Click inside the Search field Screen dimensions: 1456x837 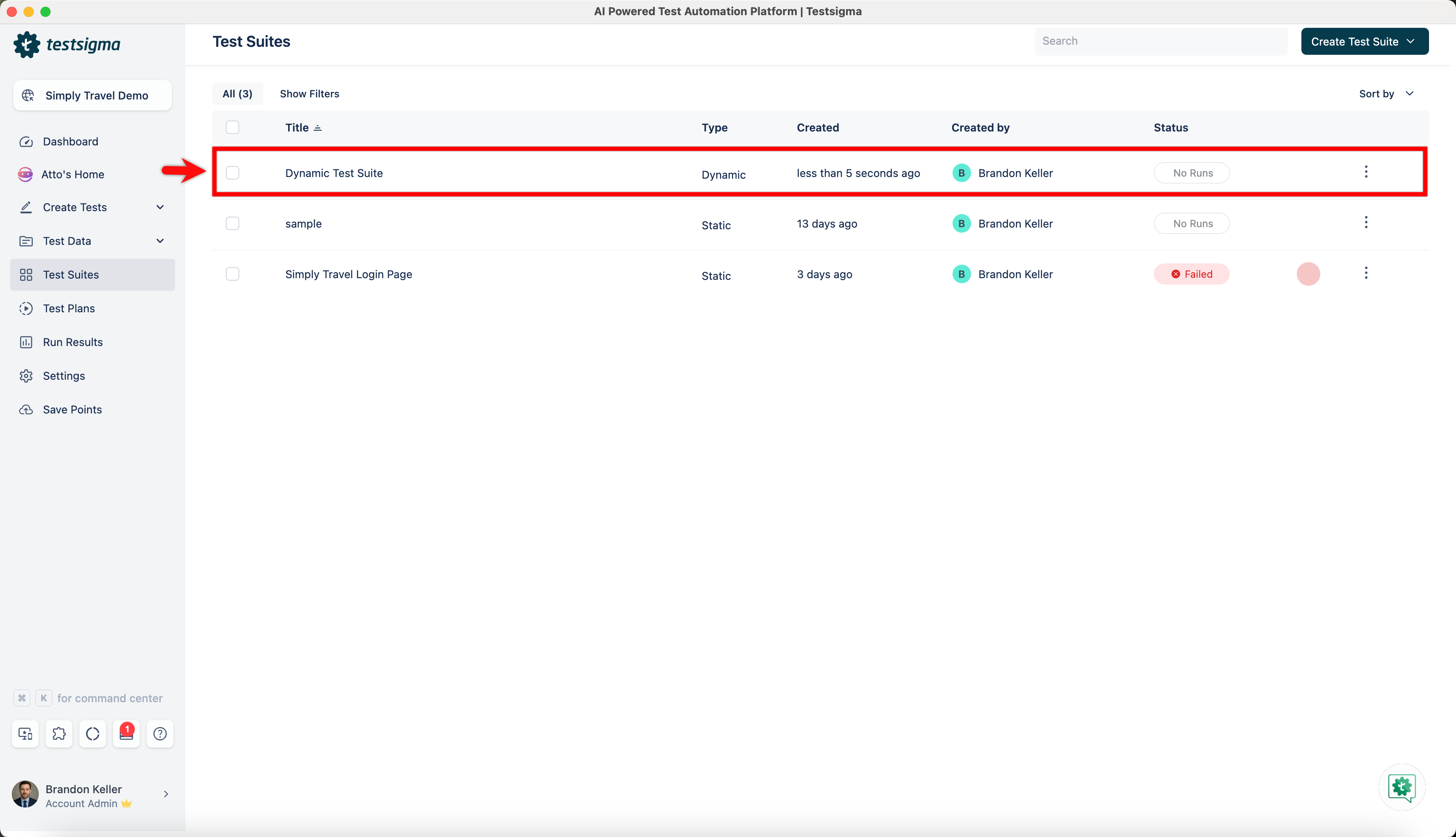[1161, 41]
